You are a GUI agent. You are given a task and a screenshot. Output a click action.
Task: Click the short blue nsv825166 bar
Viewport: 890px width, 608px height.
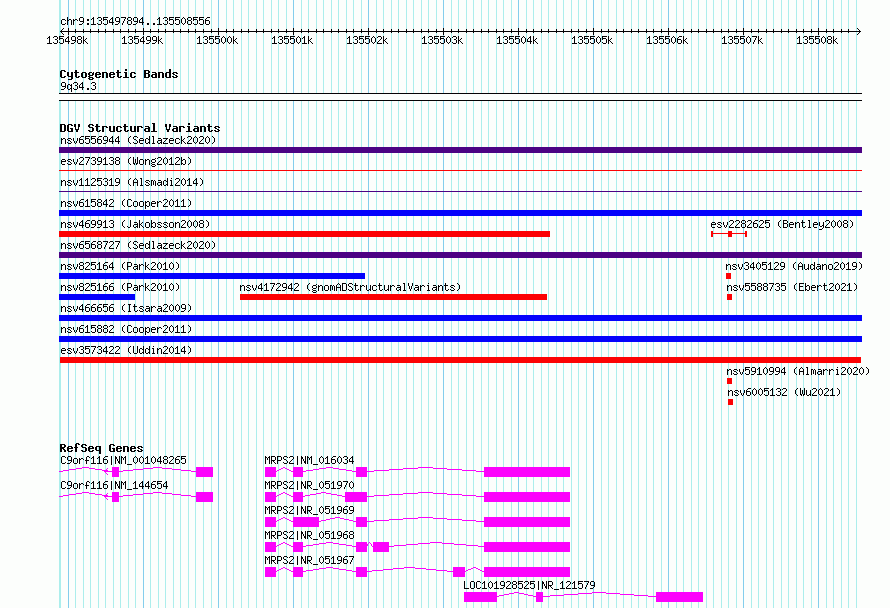97,297
